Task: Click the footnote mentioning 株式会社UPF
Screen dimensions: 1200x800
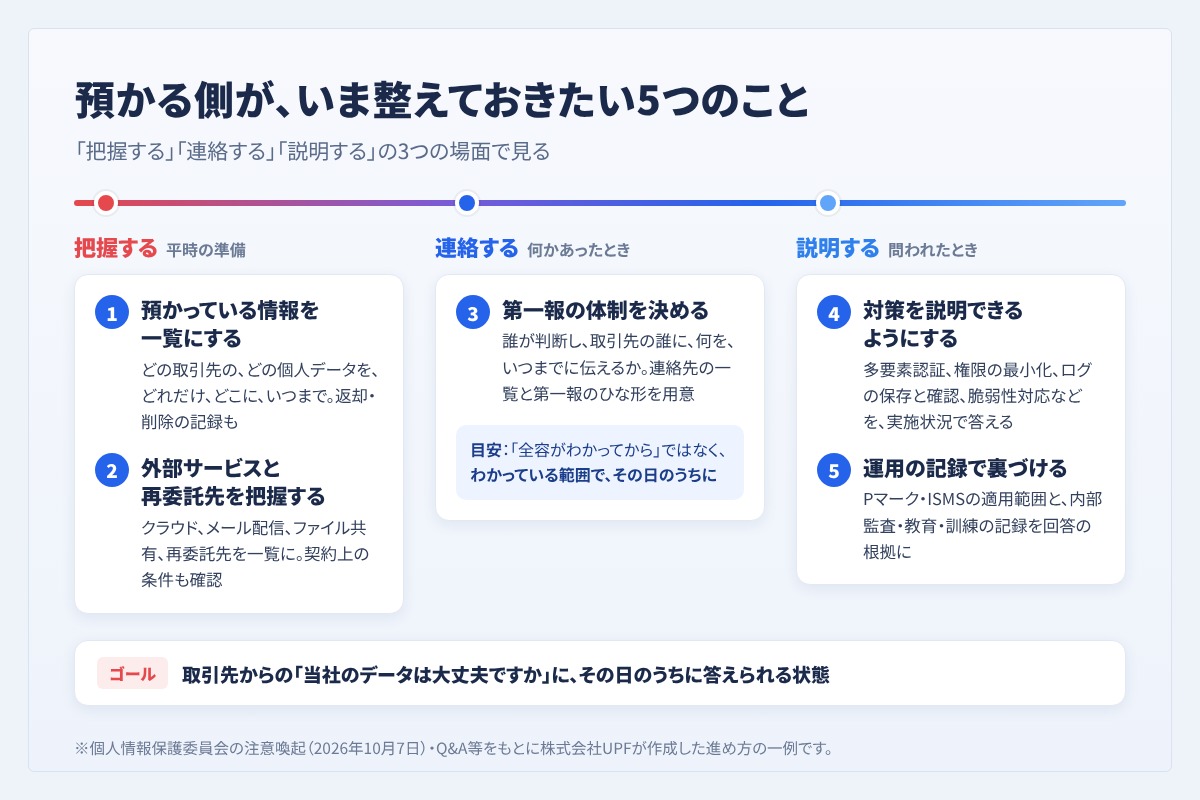Action: (454, 747)
